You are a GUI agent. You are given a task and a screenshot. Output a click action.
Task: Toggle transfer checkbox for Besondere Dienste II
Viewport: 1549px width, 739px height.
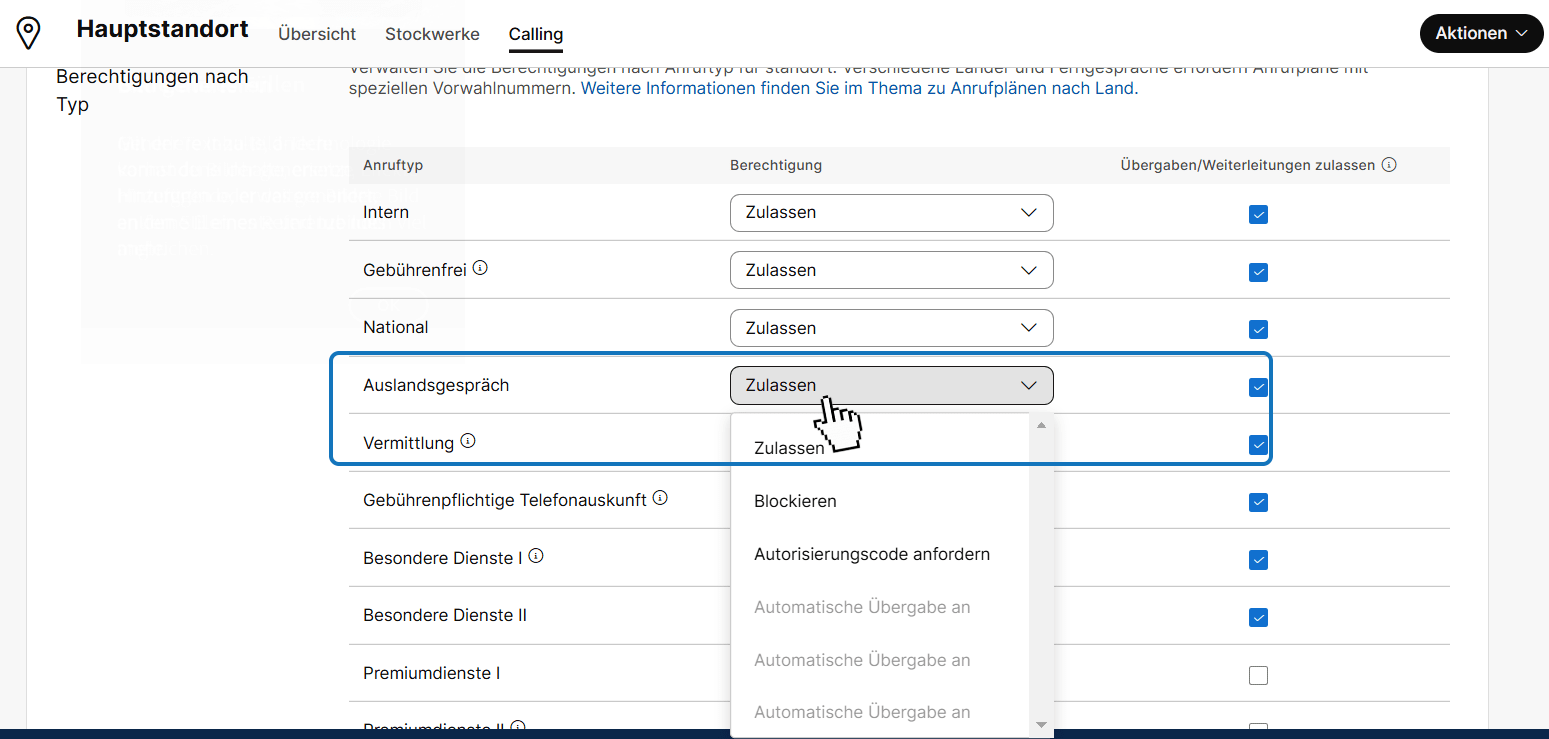coord(1258,618)
